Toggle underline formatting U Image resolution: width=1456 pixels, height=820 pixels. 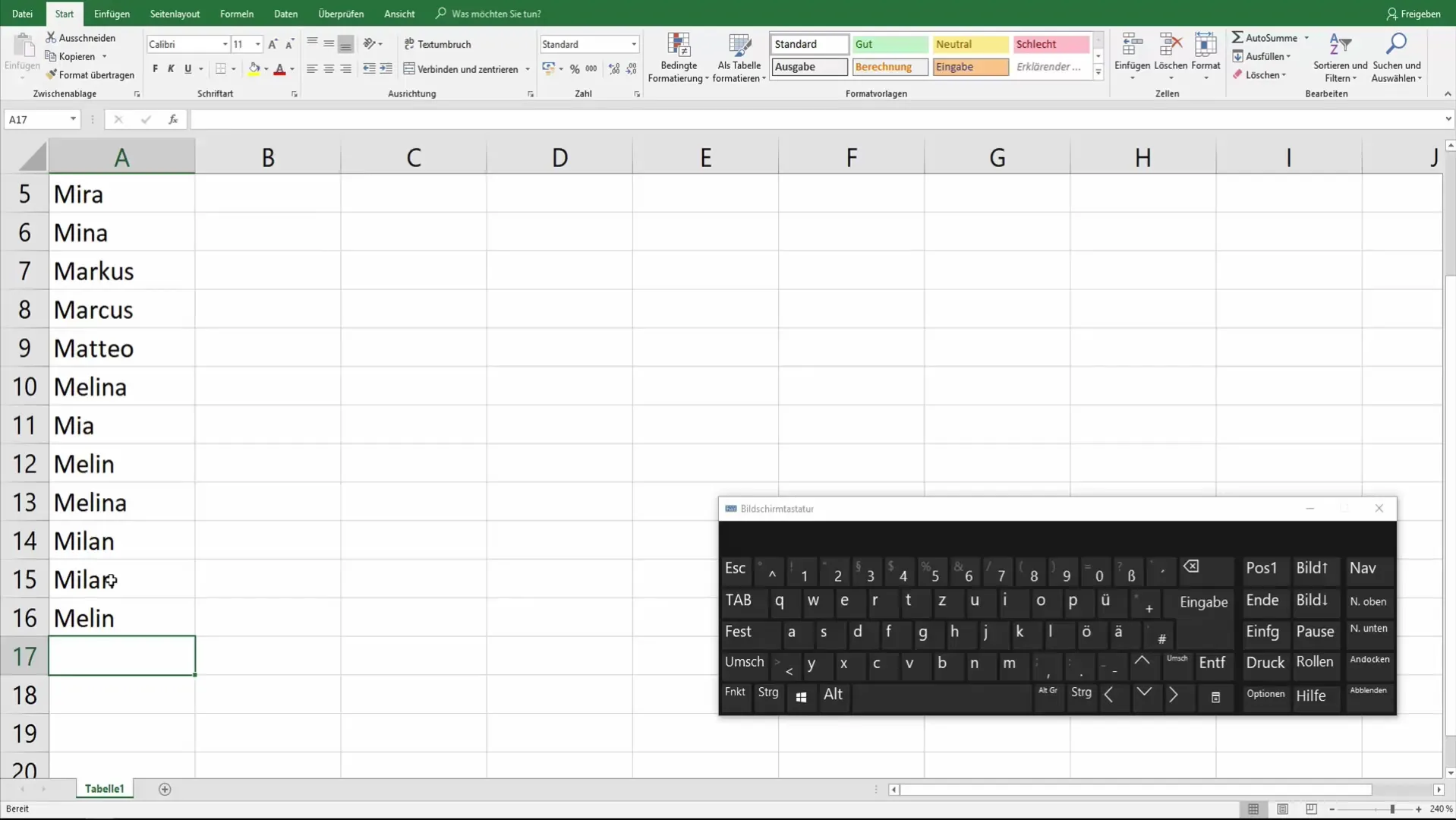point(188,69)
